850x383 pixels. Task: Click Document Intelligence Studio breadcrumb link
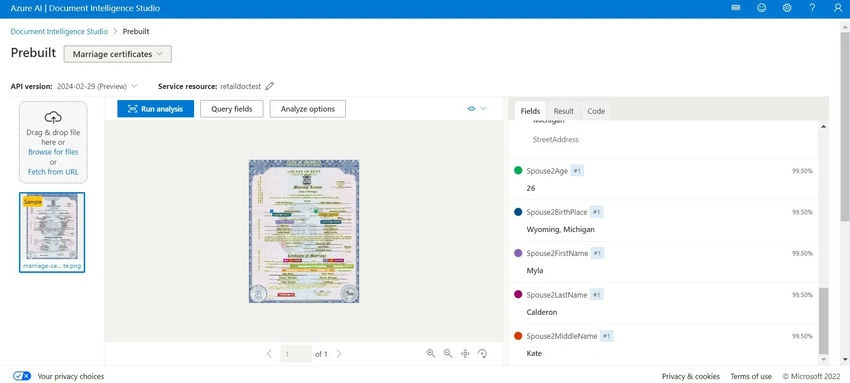point(59,31)
